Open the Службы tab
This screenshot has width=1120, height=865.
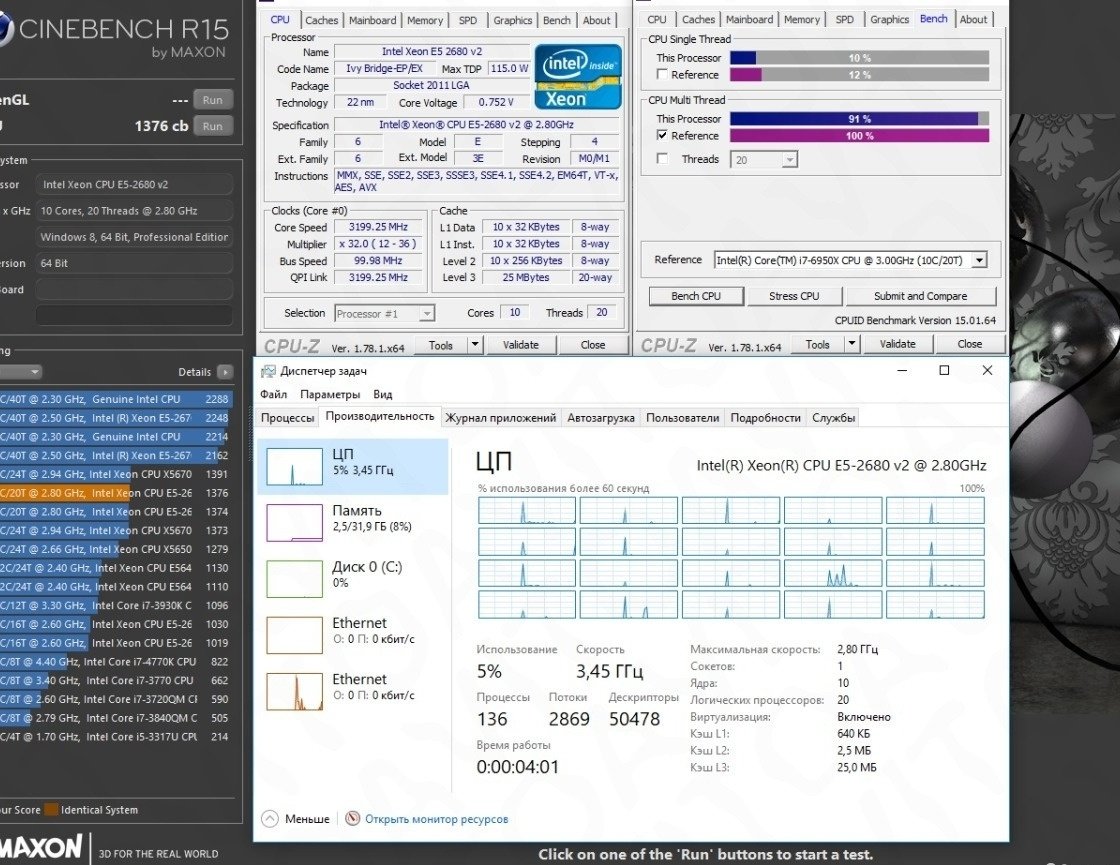(x=833, y=418)
